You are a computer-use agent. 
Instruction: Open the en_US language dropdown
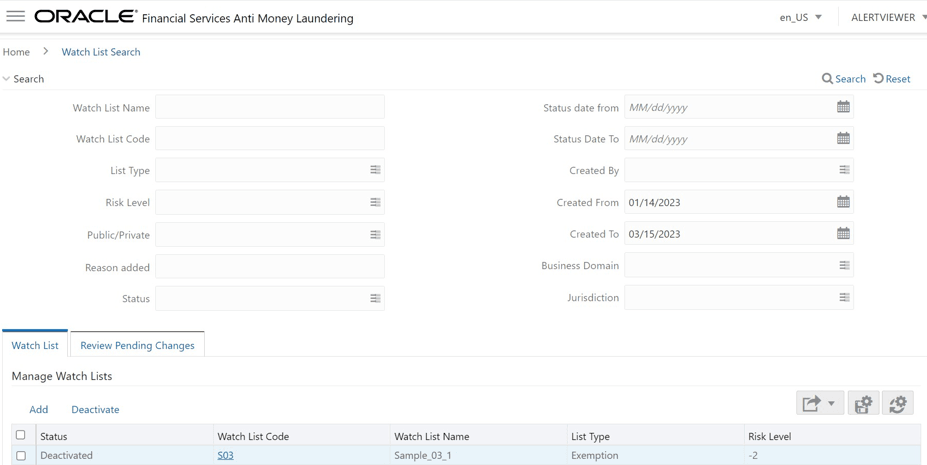point(800,17)
